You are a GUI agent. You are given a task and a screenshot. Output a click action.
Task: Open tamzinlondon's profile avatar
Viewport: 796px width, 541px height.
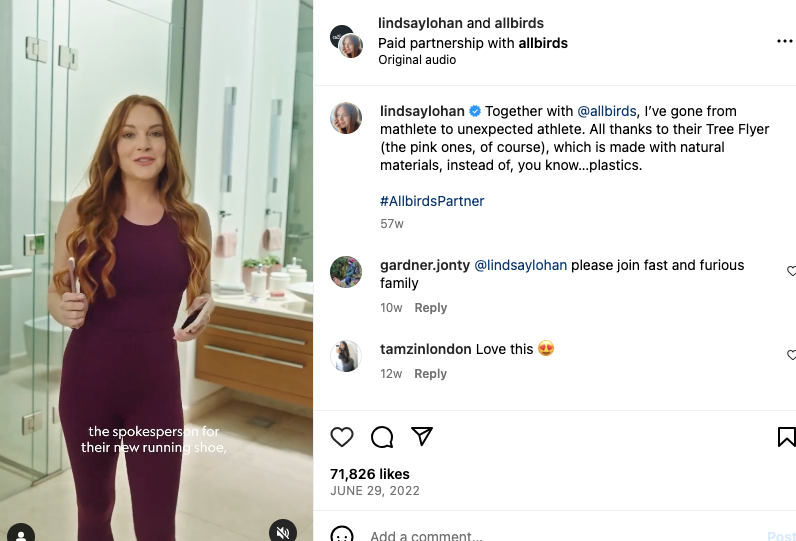coord(346,356)
